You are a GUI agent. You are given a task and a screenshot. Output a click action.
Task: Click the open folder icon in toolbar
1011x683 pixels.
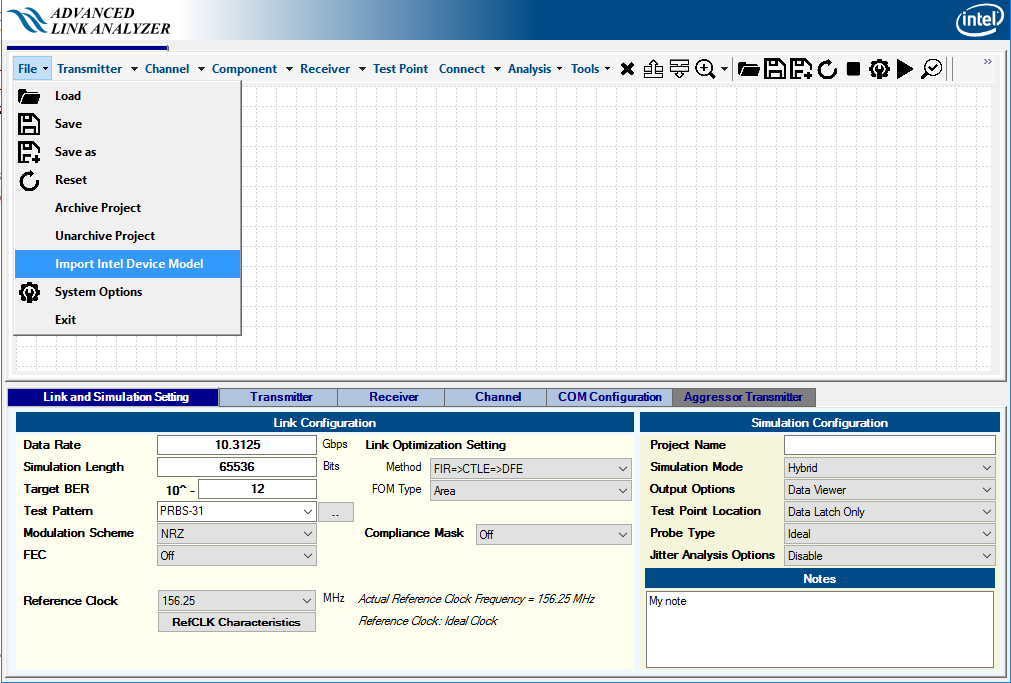pyautogui.click(x=748, y=69)
